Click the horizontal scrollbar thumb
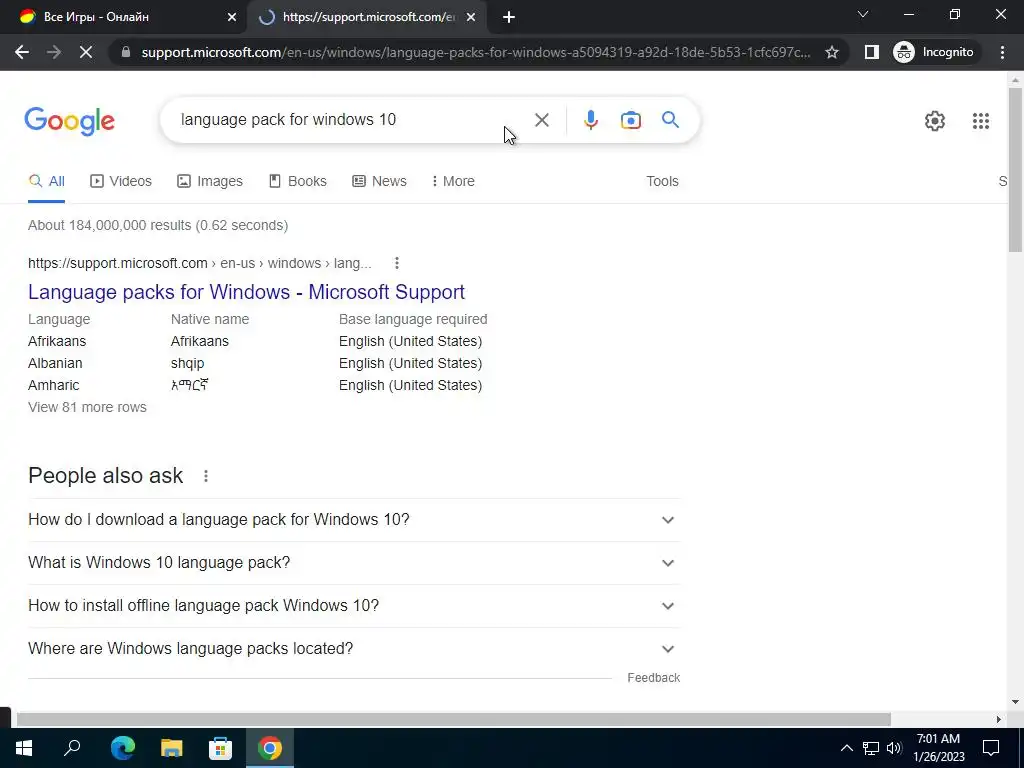This screenshot has width=1024, height=768. (x=453, y=720)
